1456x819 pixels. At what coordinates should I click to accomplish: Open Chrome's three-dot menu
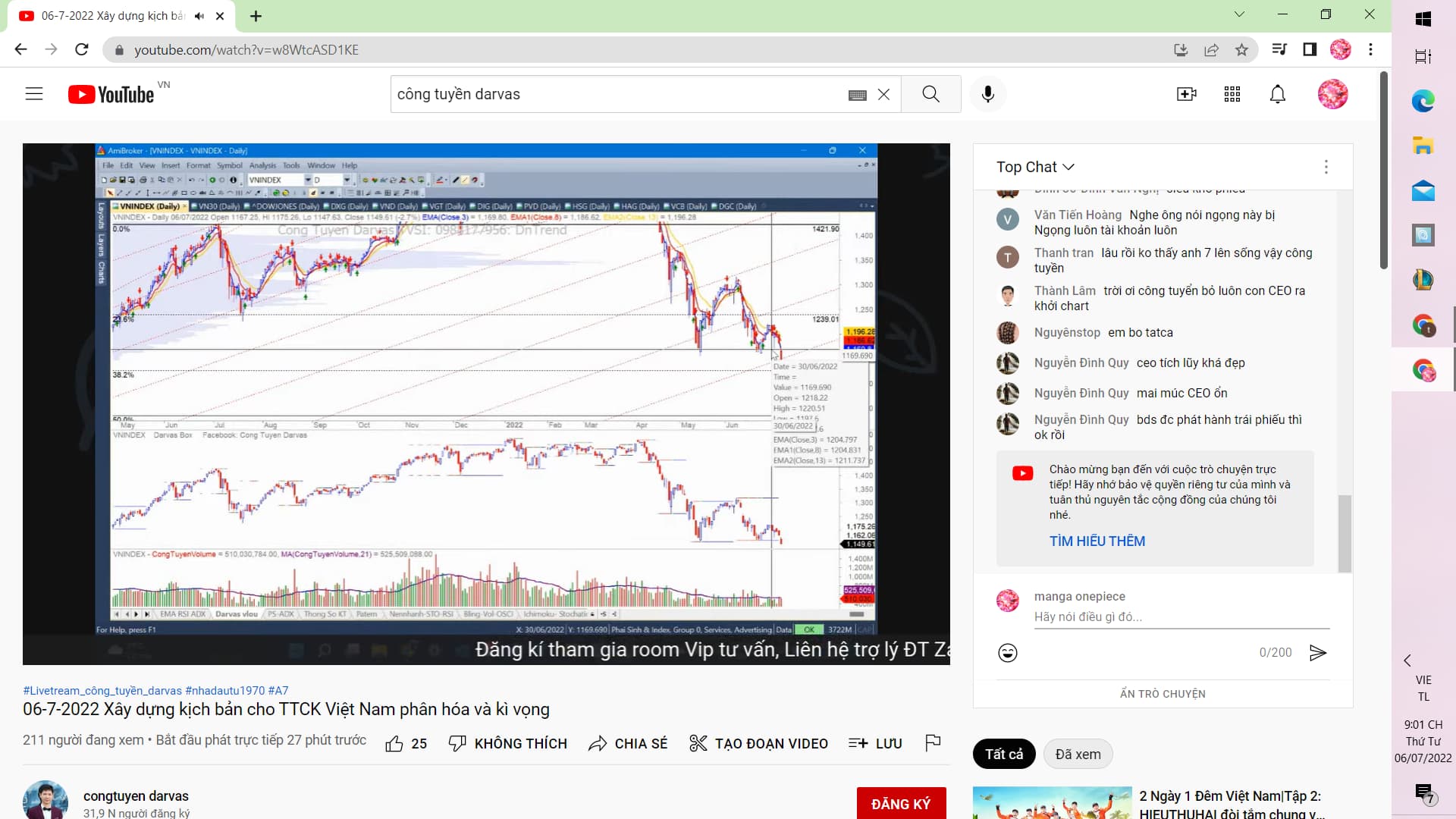(1370, 50)
